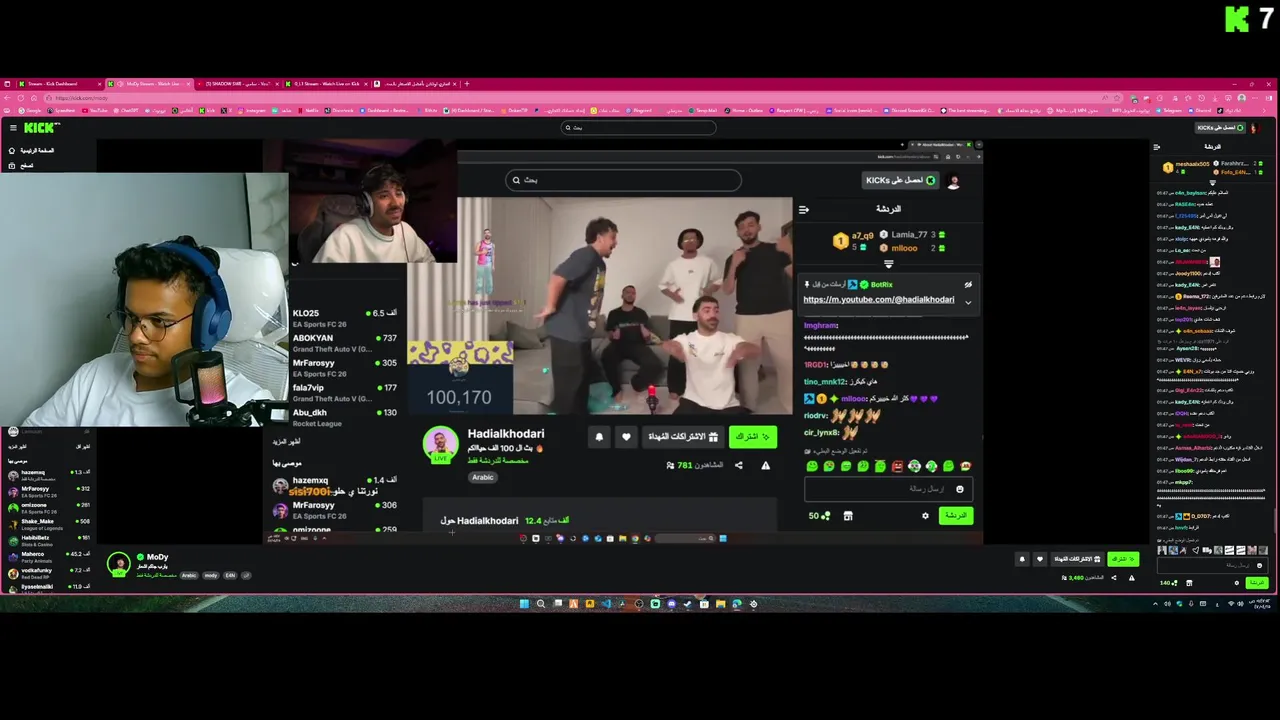The height and width of the screenshot is (720, 1280).
Task: Toggle MoDy's notification bell
Action: [x=1023, y=559]
